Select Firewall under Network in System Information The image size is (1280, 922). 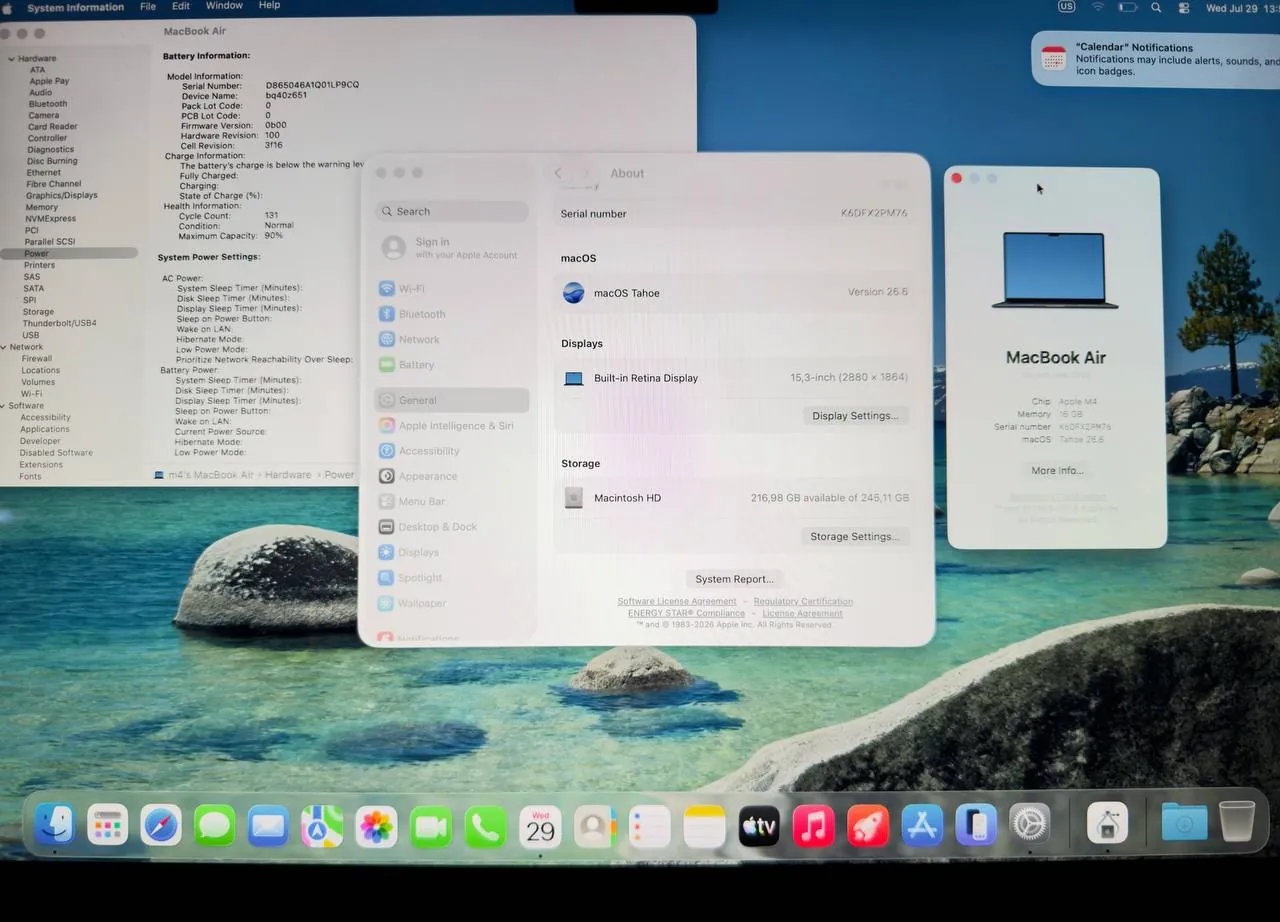click(37, 359)
